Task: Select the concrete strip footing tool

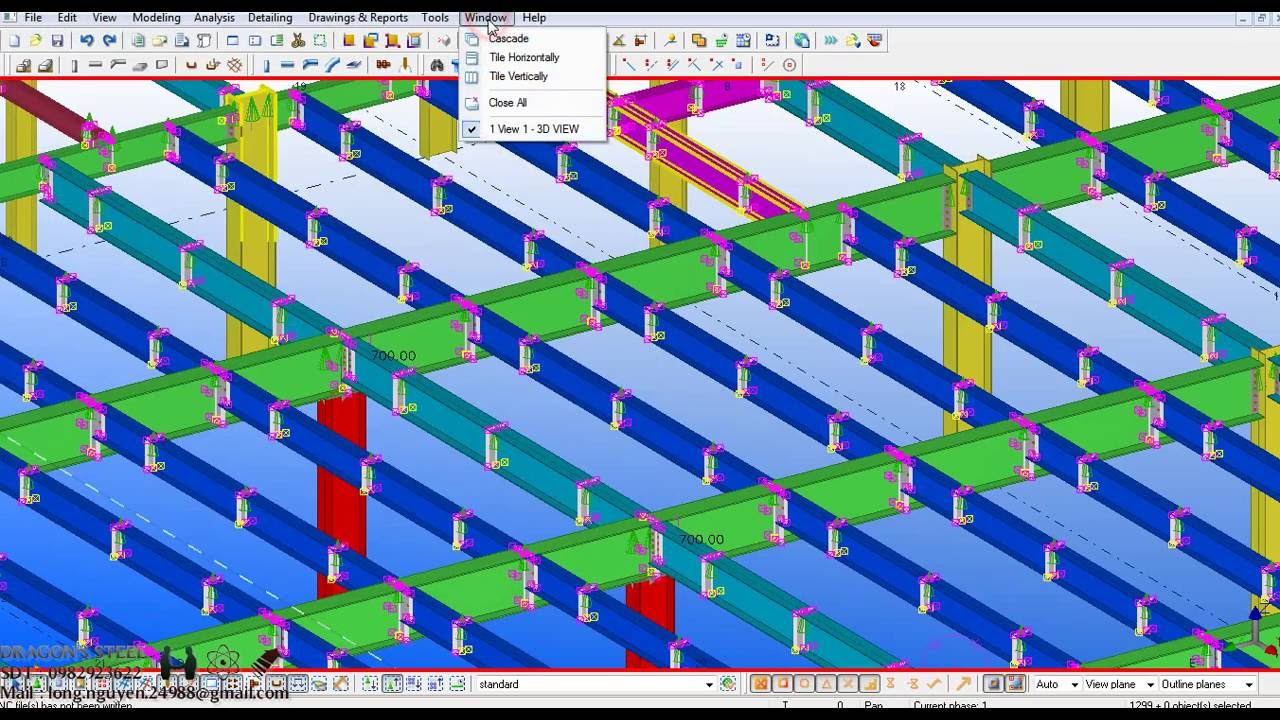Action: coord(46,65)
